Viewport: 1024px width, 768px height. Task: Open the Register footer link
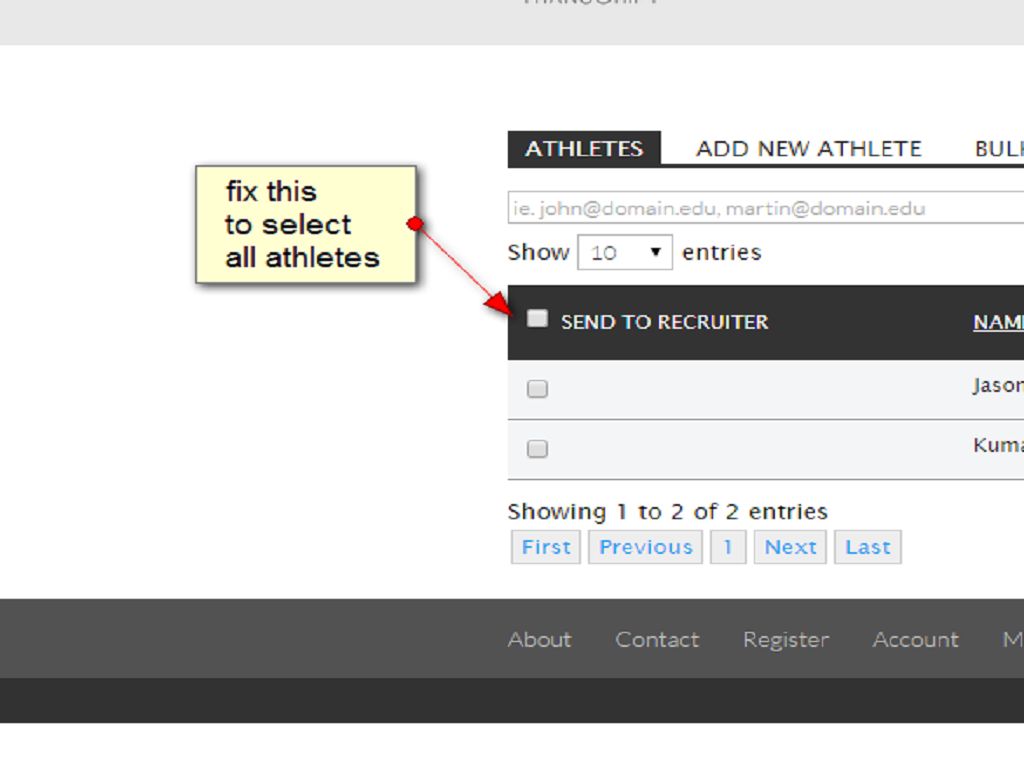tap(786, 640)
